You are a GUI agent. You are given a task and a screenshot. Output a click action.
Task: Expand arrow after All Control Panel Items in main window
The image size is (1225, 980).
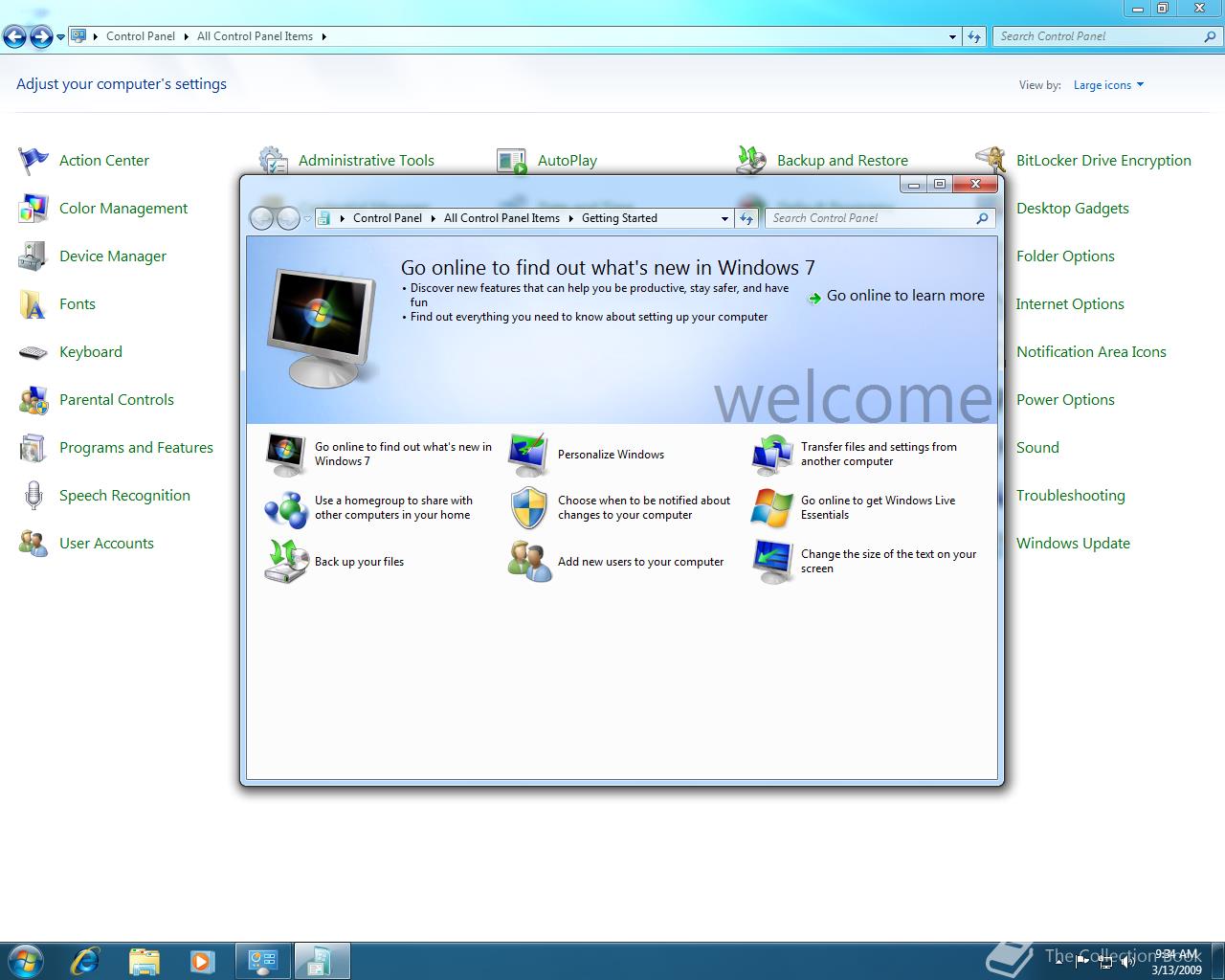(323, 36)
